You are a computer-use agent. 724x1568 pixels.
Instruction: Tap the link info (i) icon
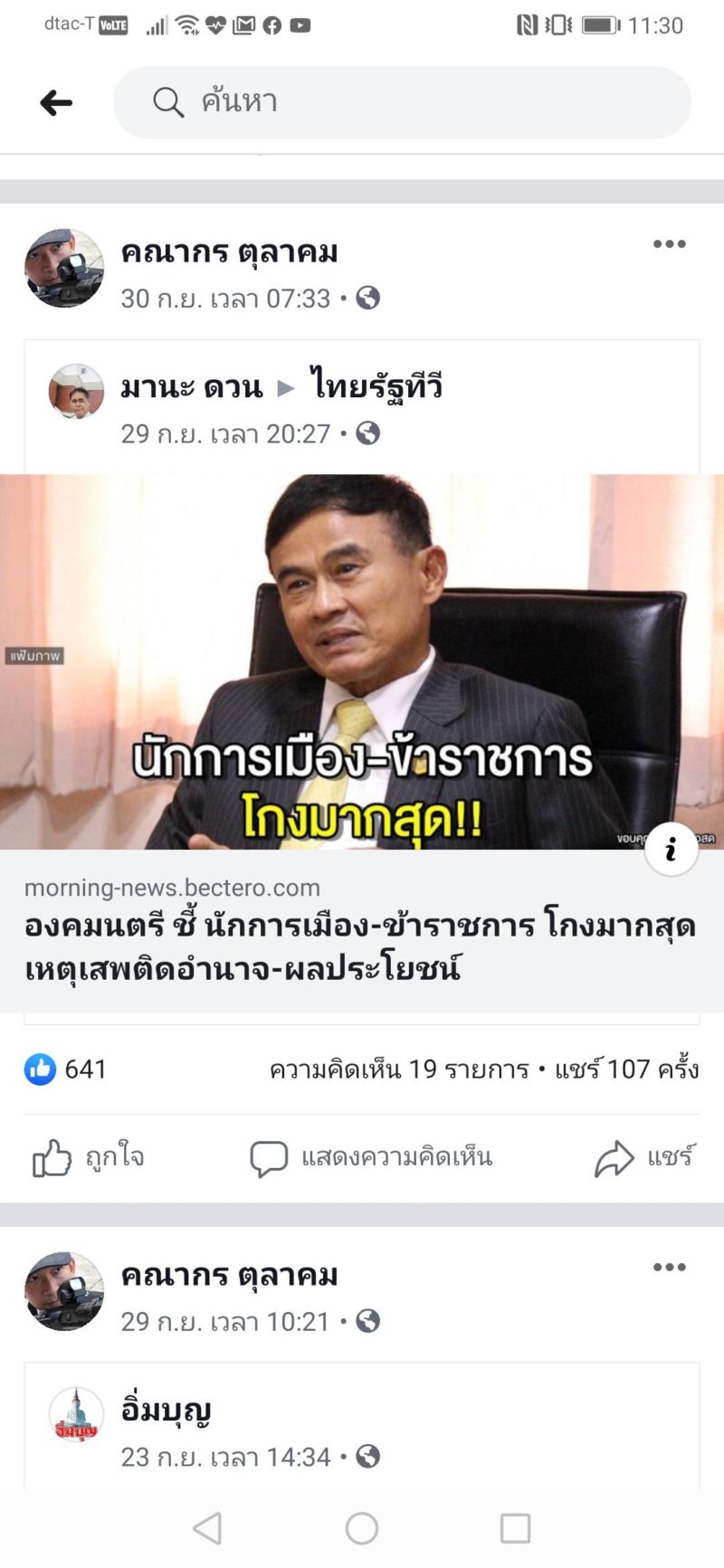(x=671, y=849)
